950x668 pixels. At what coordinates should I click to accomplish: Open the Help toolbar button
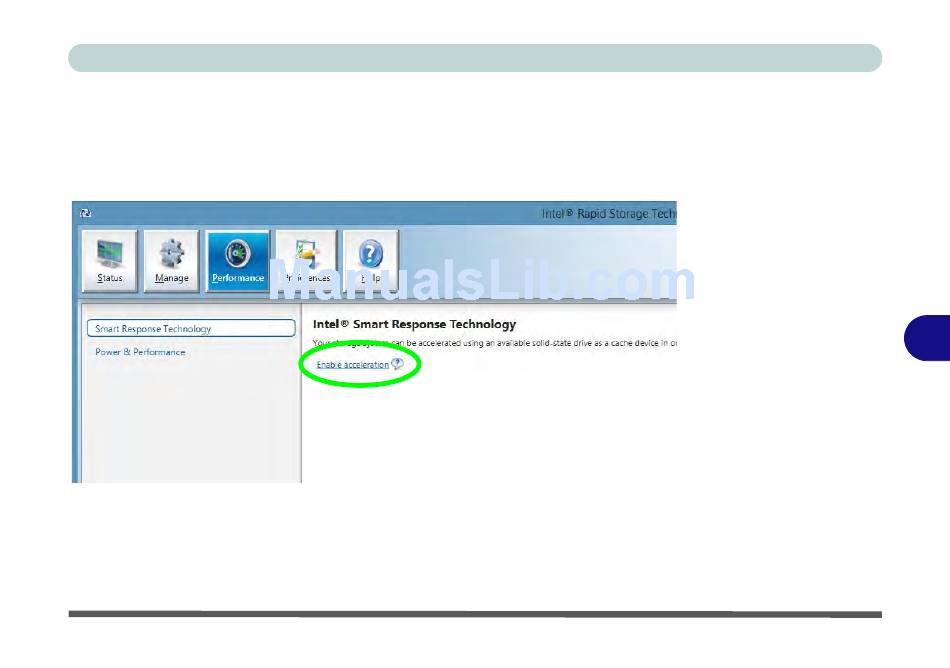click(x=371, y=261)
